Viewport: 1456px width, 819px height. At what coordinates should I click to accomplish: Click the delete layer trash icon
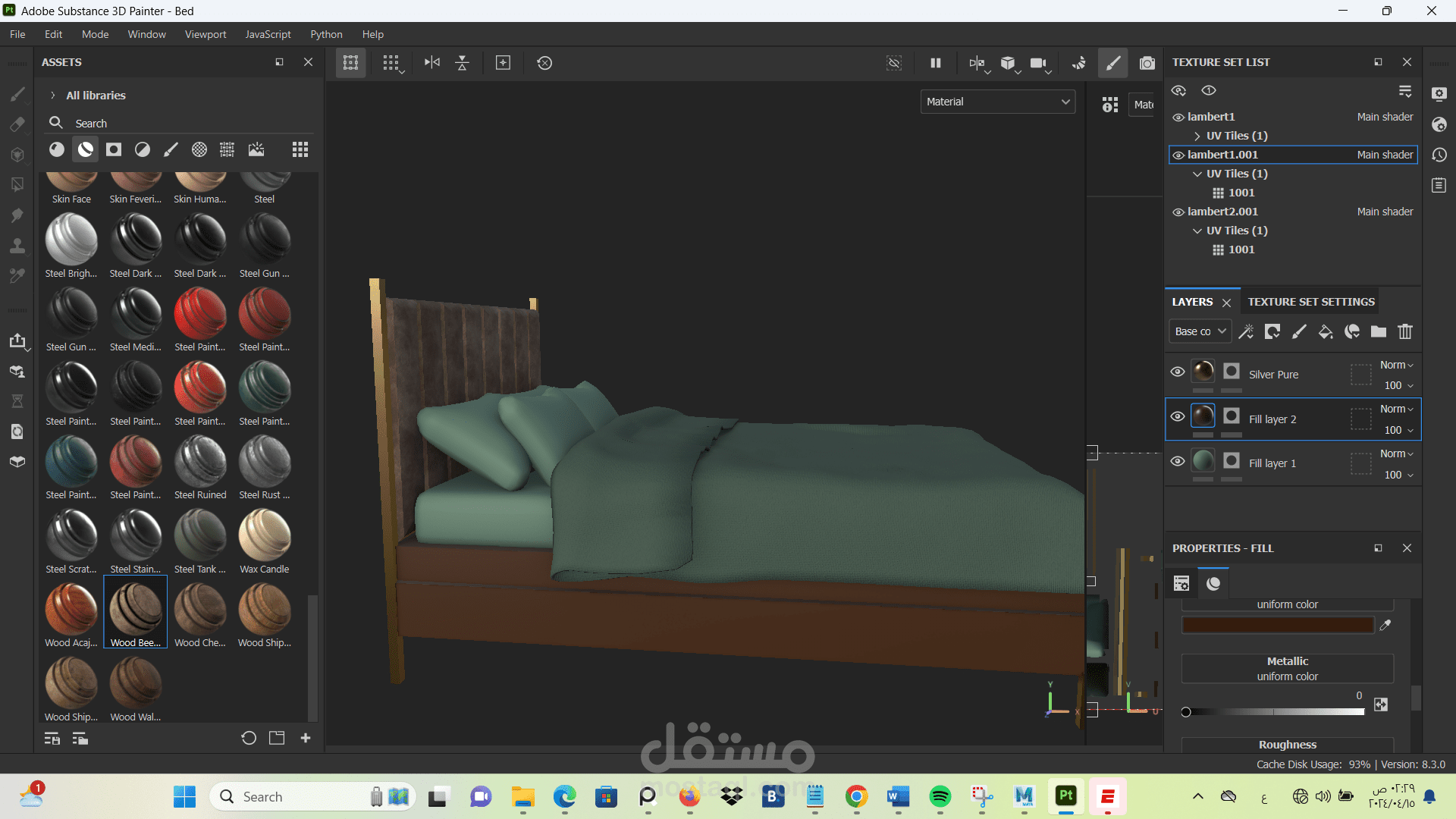coord(1405,331)
